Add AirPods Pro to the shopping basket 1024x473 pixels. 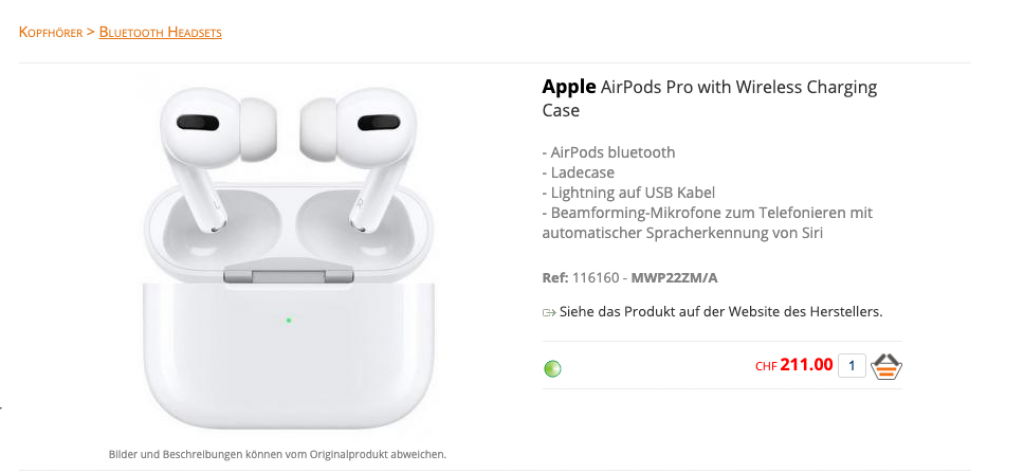click(x=886, y=367)
